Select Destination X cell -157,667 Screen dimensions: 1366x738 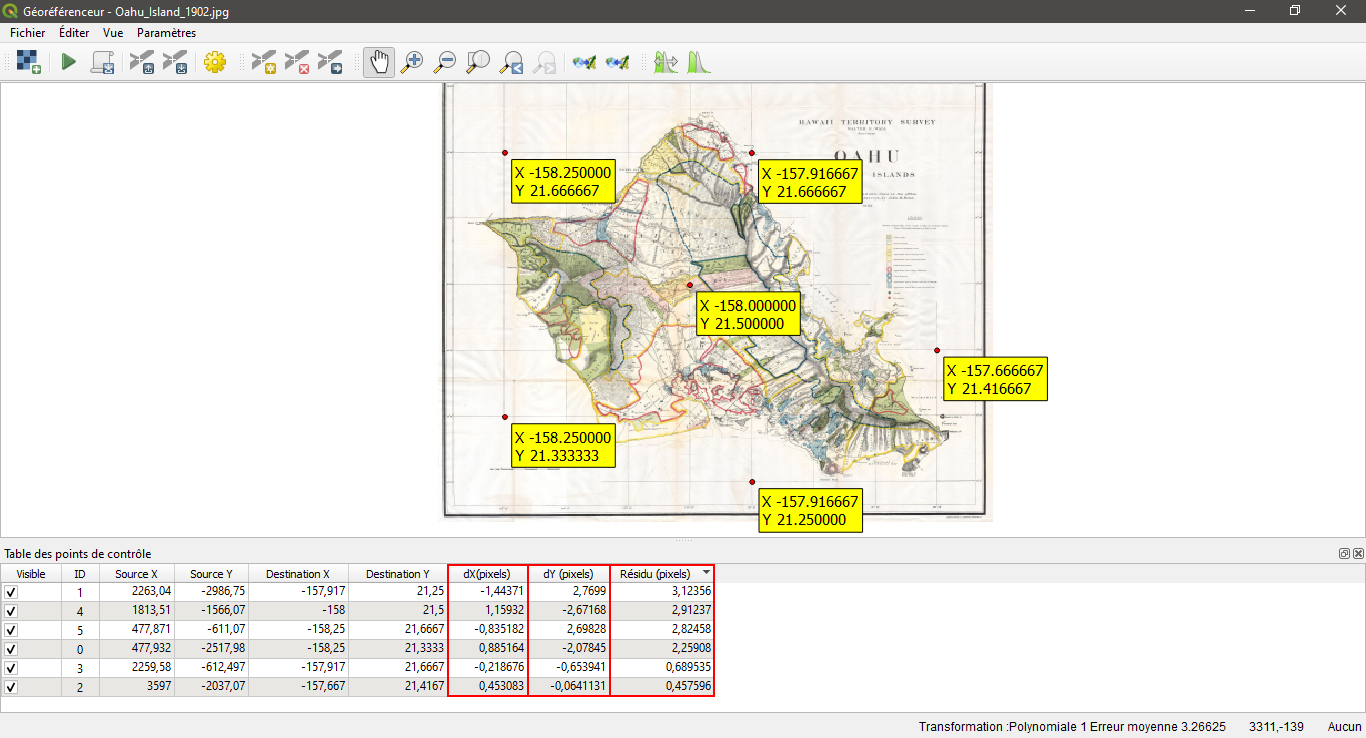point(298,687)
